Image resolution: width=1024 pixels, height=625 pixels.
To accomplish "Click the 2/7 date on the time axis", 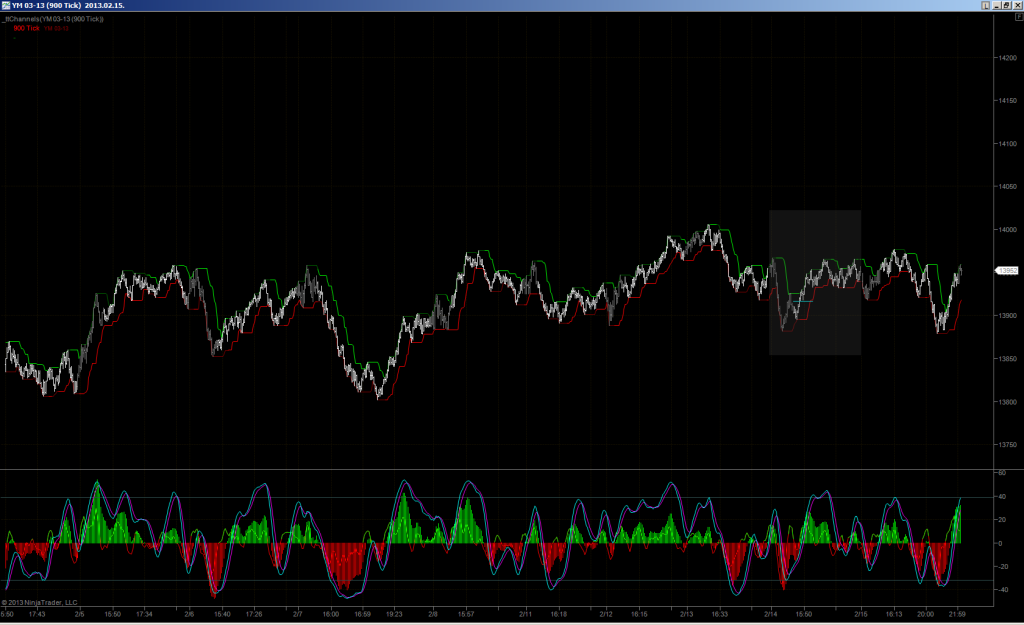I will coord(298,614).
